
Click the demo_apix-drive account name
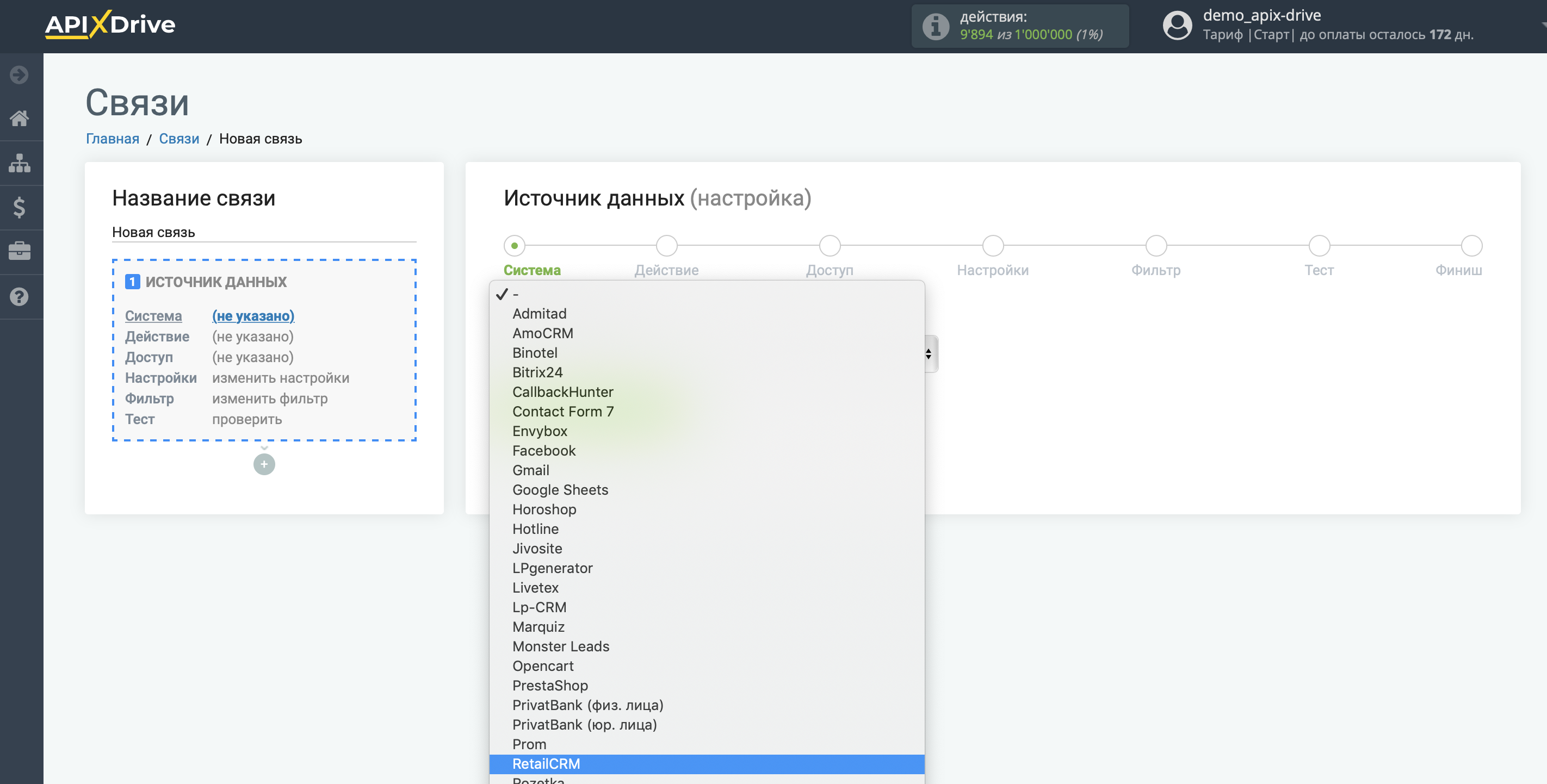(x=1262, y=15)
